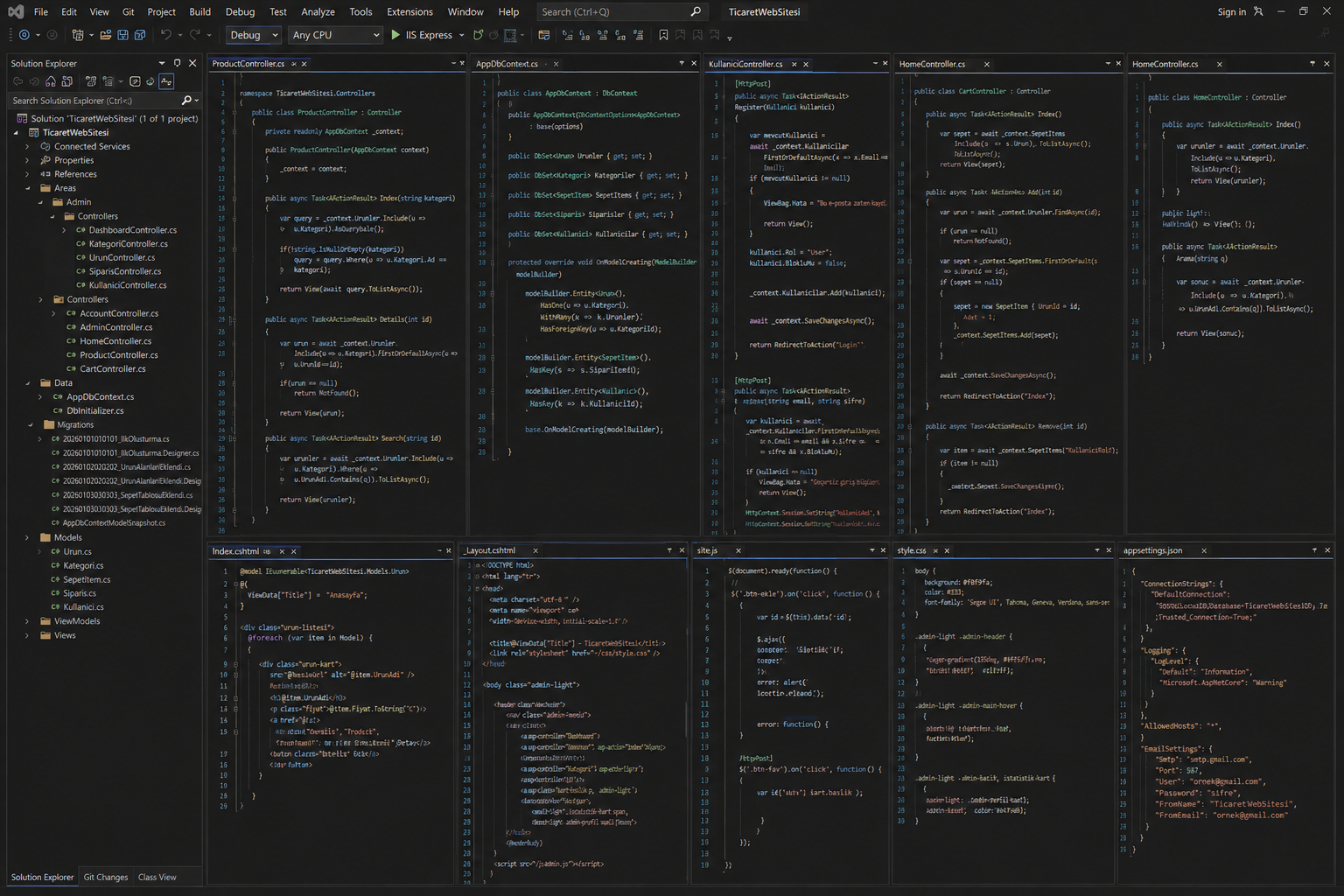Screen dimensions: 1344x896
Task: Switch to the Git Changes tab
Action: point(106,877)
